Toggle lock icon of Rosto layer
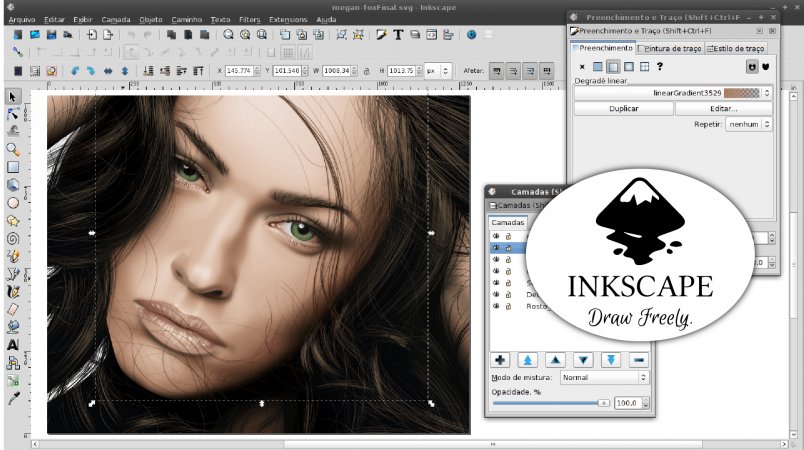The image size is (804, 450). tap(508, 306)
